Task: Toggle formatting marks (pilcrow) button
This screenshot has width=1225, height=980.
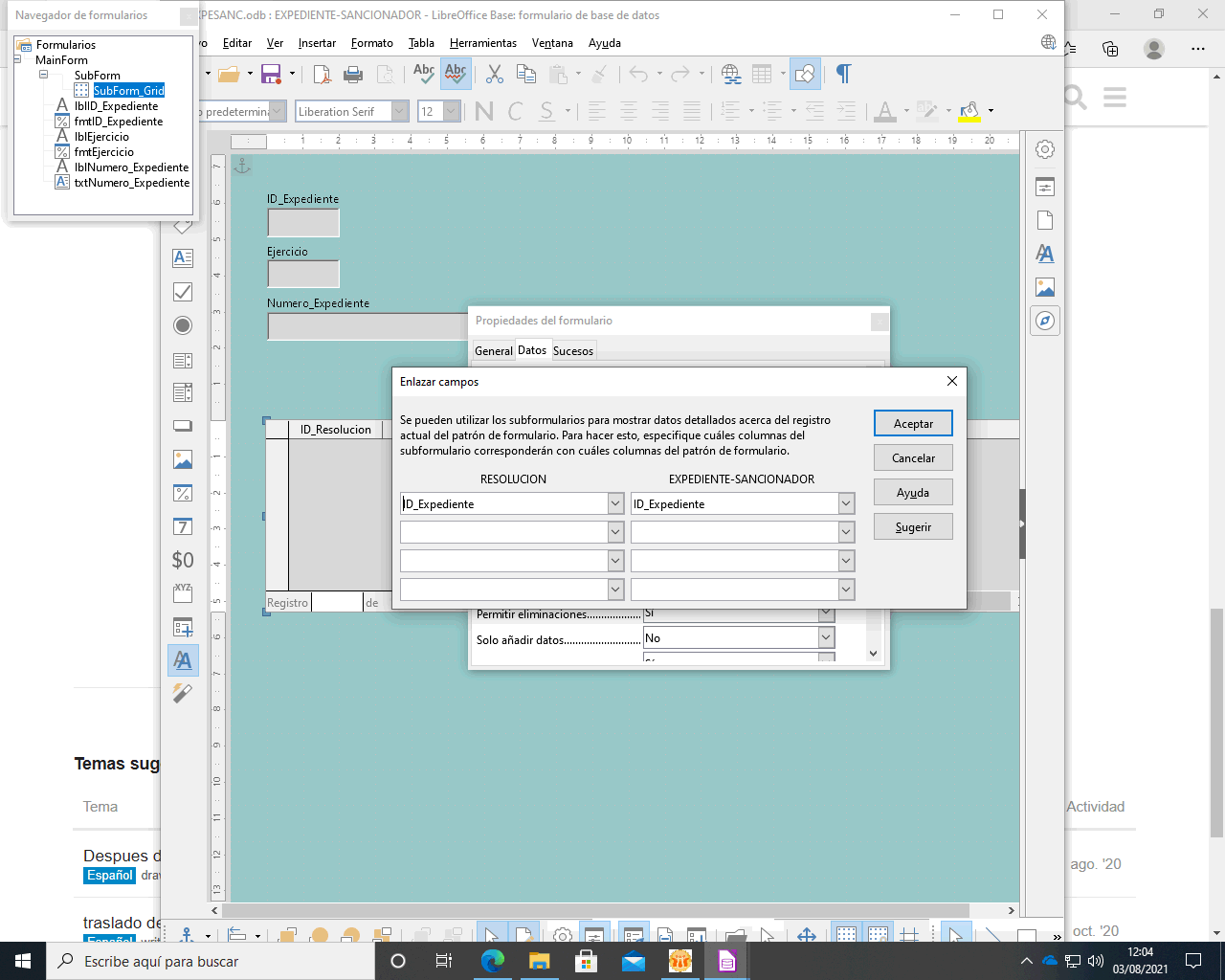Action: [843, 75]
